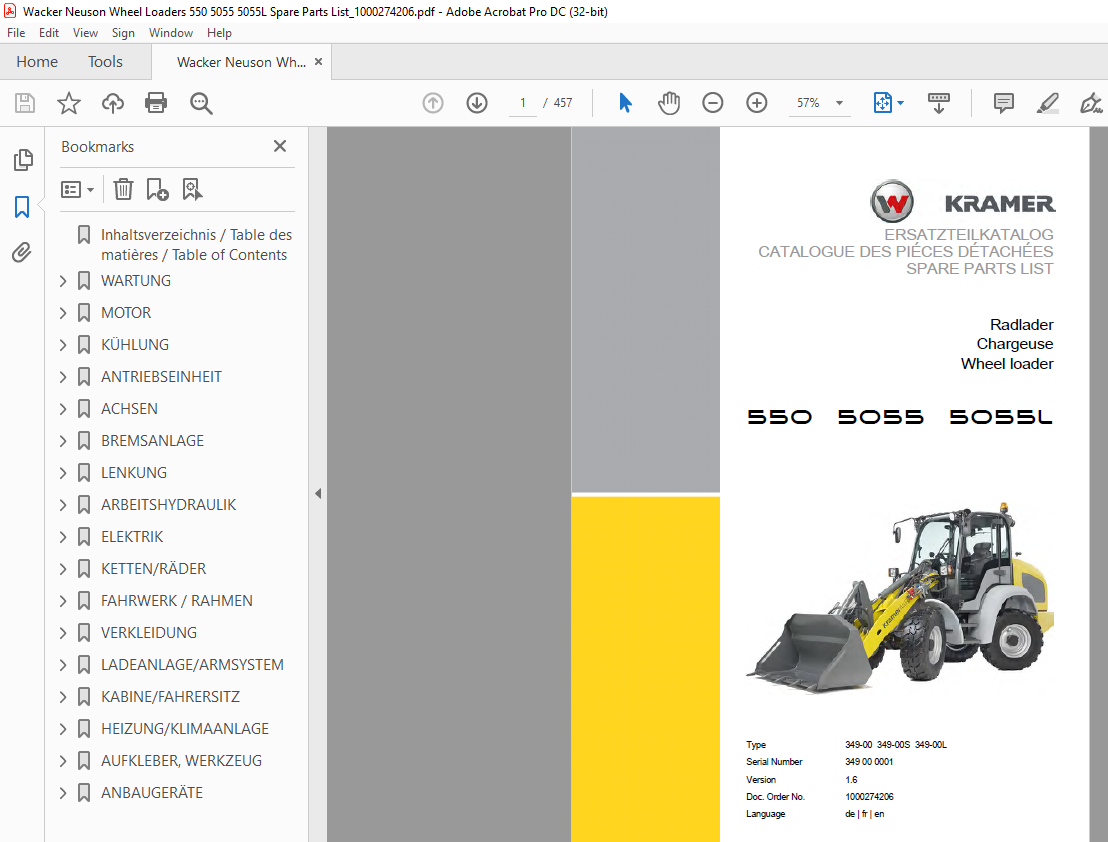Jump to the ANBAUGERÄTE bookmark
This screenshot has height=842, width=1108.
pos(152,793)
